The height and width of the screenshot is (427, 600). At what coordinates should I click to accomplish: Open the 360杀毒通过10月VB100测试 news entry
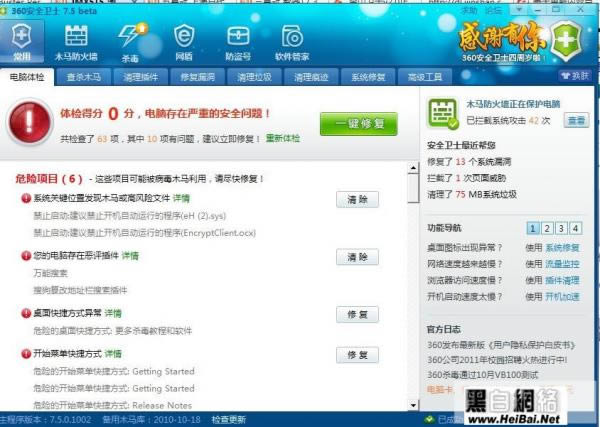[483, 375]
